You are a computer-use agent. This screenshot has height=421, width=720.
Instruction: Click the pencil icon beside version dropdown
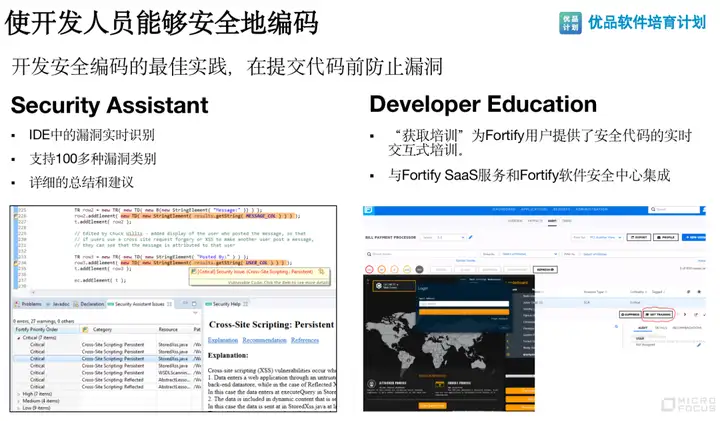470,237
